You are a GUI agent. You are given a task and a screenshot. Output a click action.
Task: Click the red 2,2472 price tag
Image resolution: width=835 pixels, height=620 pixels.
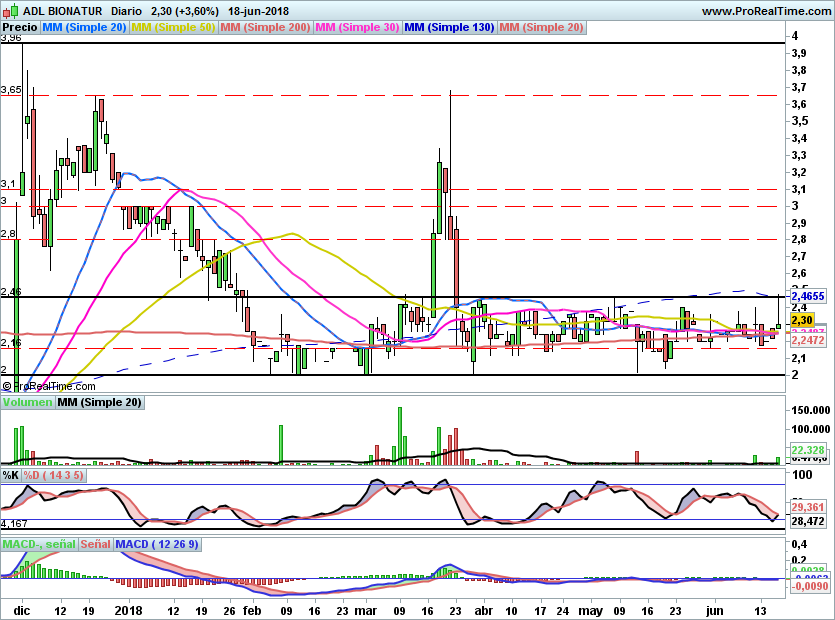point(807,340)
